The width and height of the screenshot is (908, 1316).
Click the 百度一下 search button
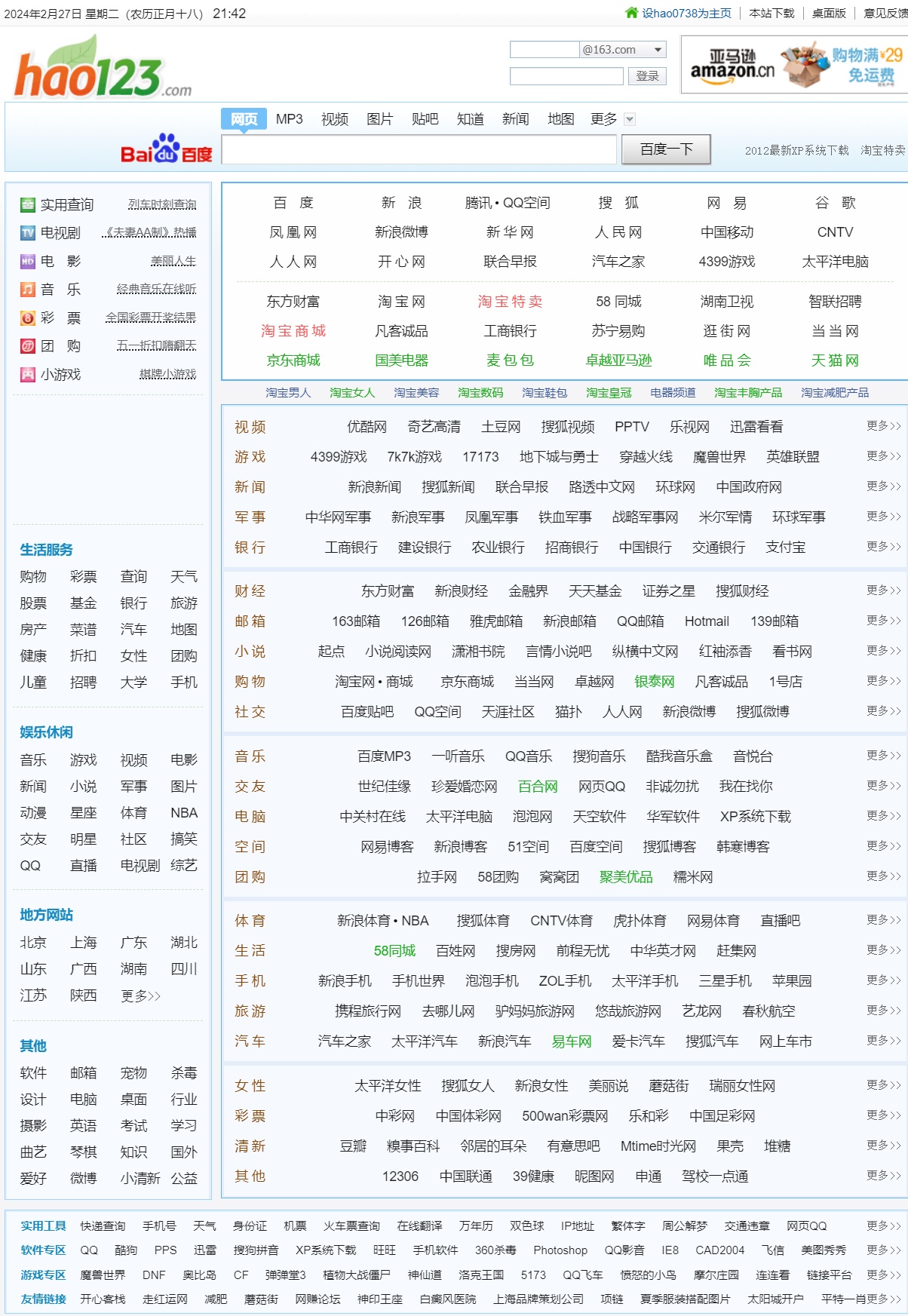click(666, 149)
